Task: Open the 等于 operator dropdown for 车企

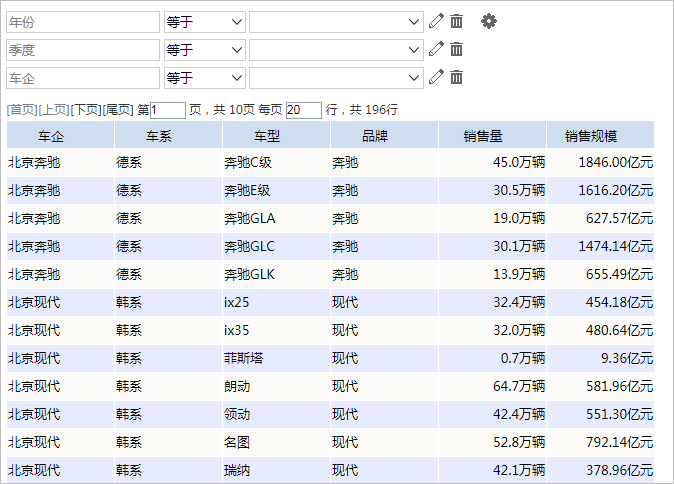Action: (x=205, y=78)
